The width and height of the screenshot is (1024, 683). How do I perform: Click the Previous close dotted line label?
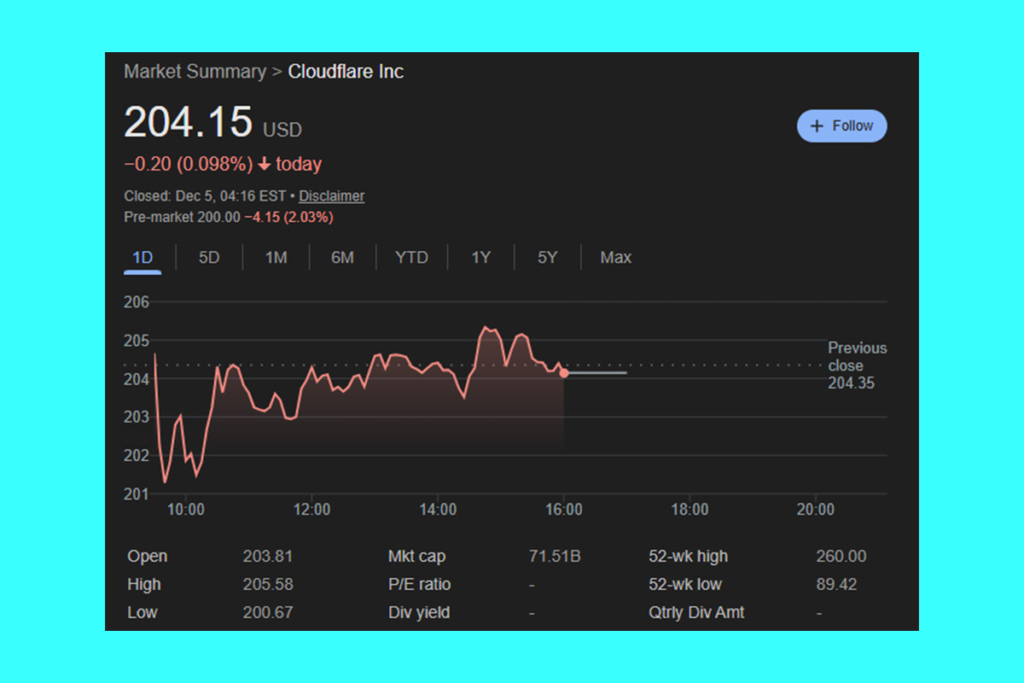(x=856, y=365)
